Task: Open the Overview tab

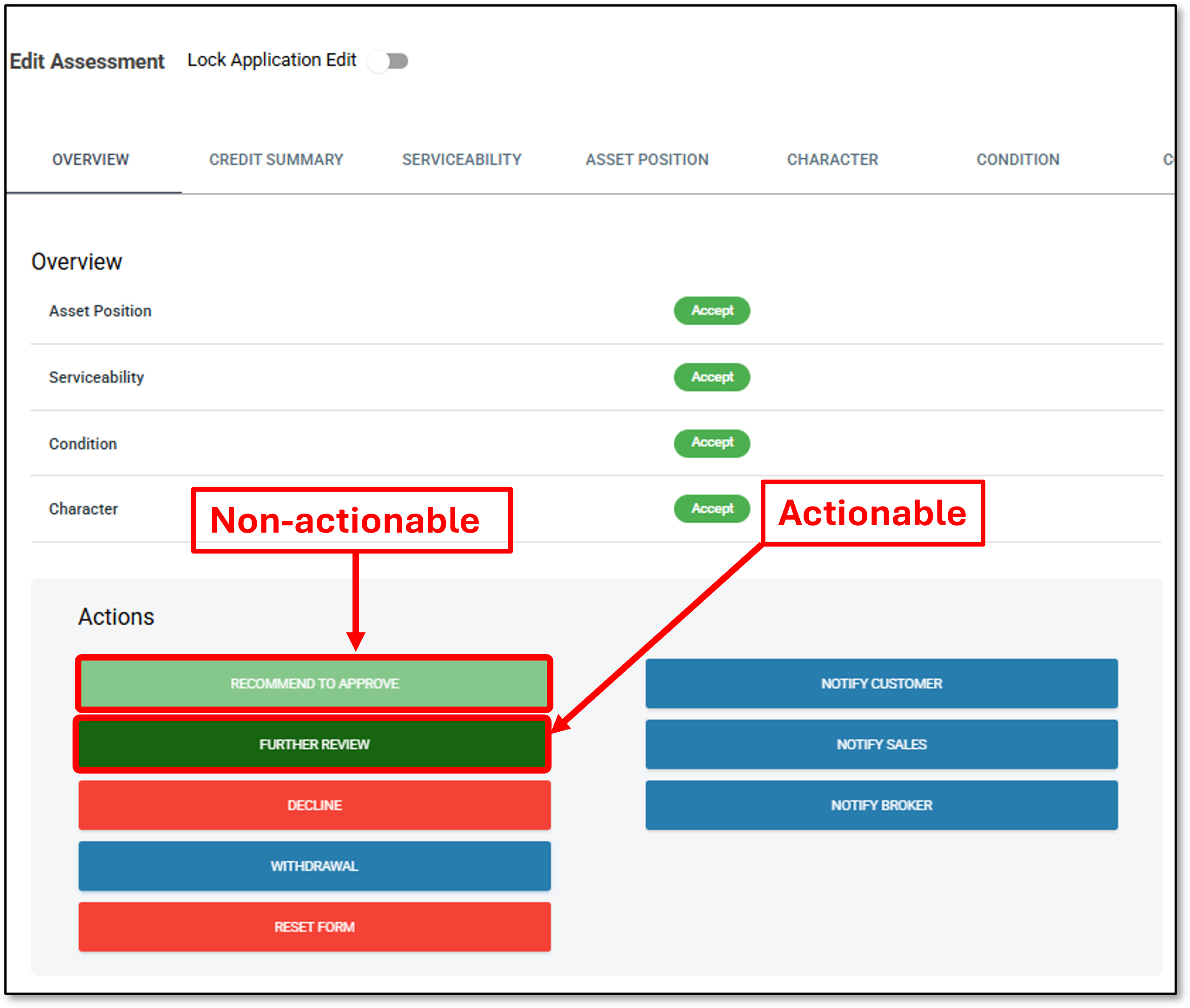Action: pos(91,160)
